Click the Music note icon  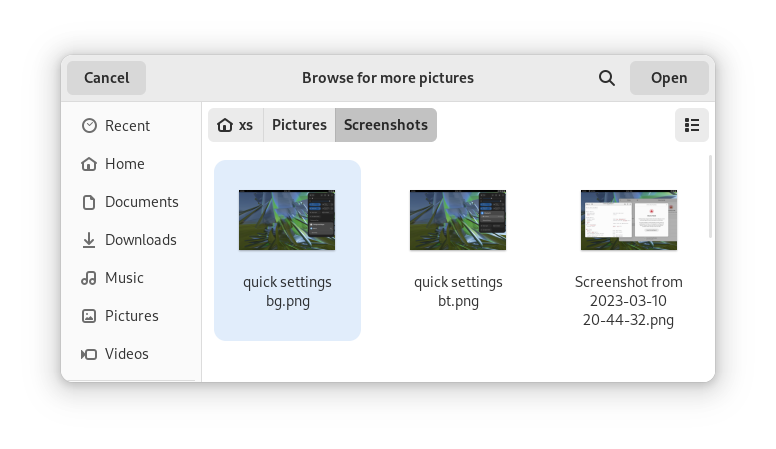(89, 278)
